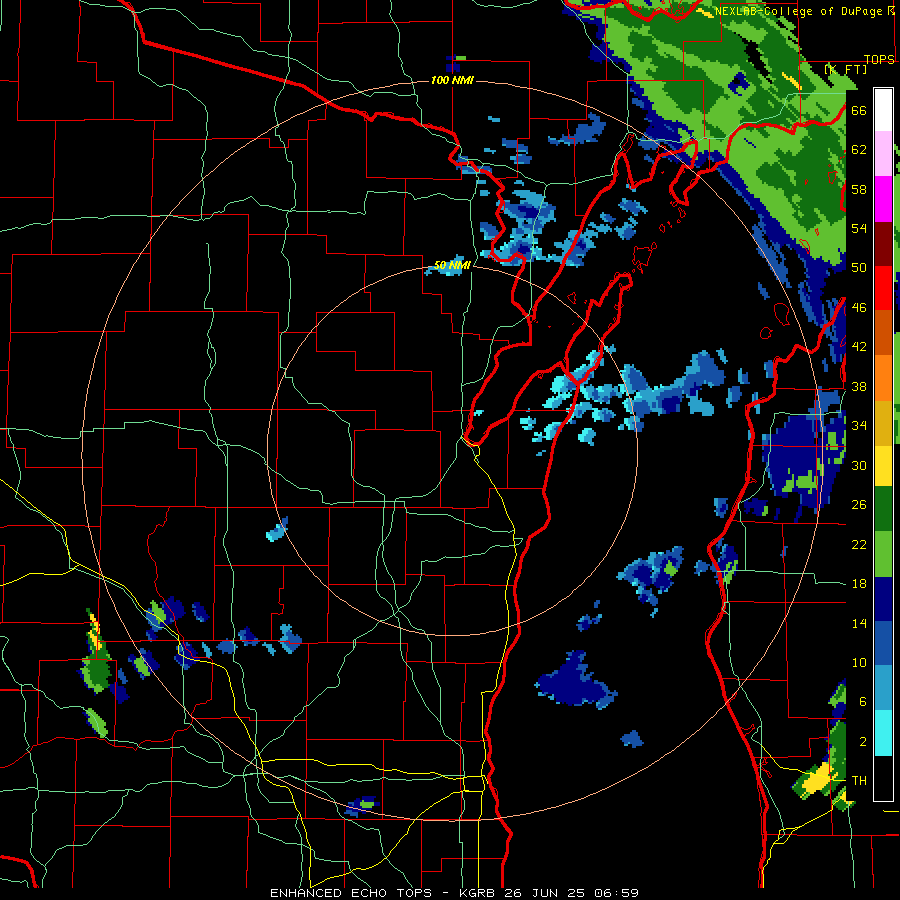Select the bright red legend swatch

pyautogui.click(x=883, y=288)
